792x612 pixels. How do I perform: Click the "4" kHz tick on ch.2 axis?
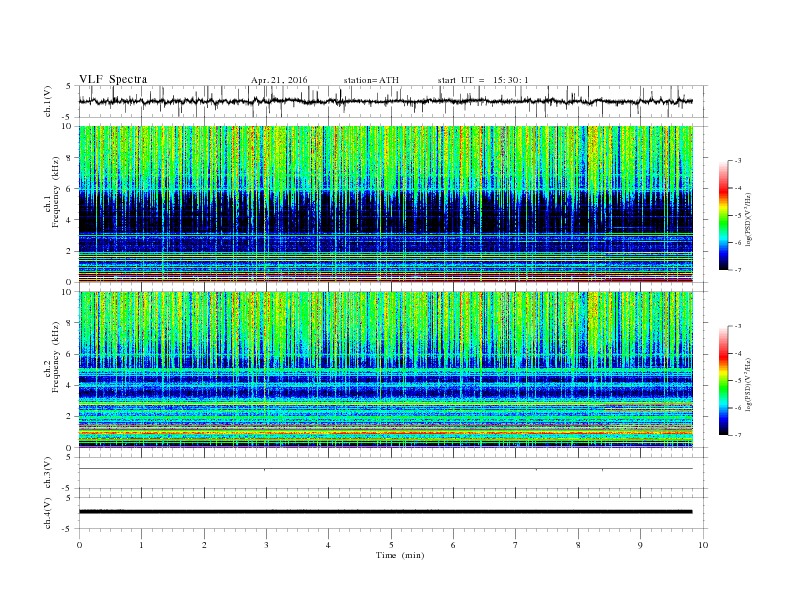pyautogui.click(x=70, y=385)
